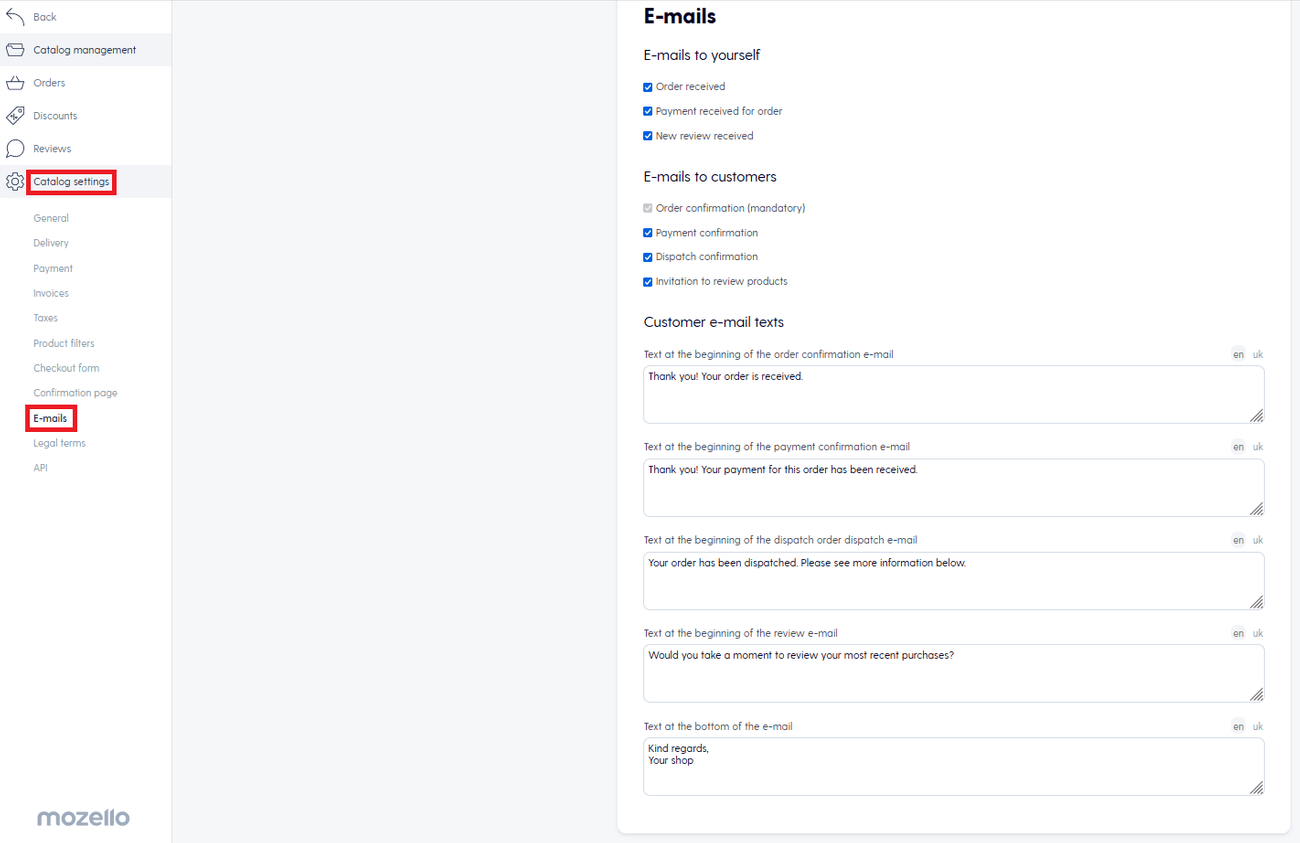This screenshot has width=1300, height=843.
Task: Open Catalog management folder icon
Action: pyautogui.click(x=15, y=50)
